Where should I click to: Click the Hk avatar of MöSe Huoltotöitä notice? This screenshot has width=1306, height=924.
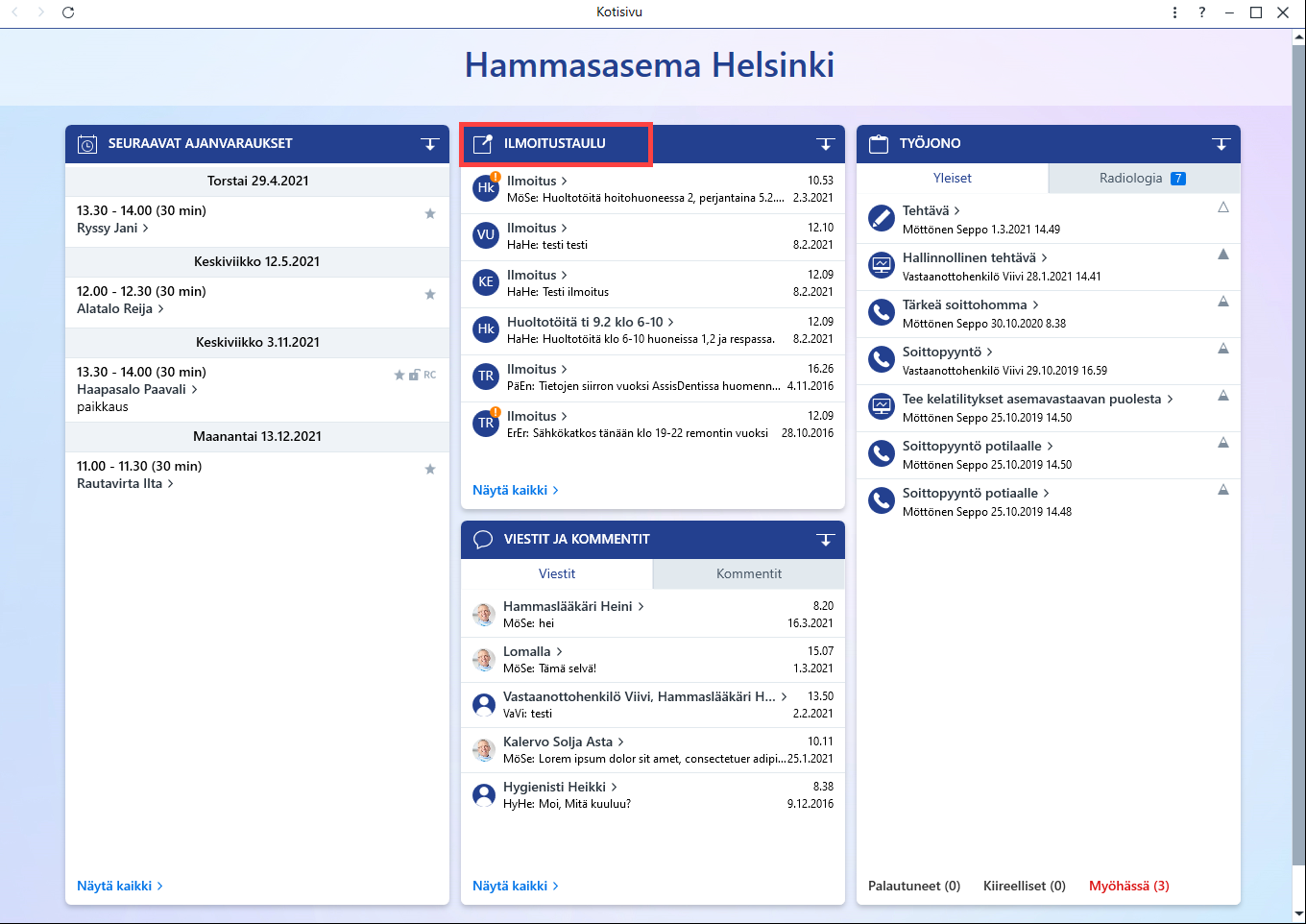coord(486,188)
